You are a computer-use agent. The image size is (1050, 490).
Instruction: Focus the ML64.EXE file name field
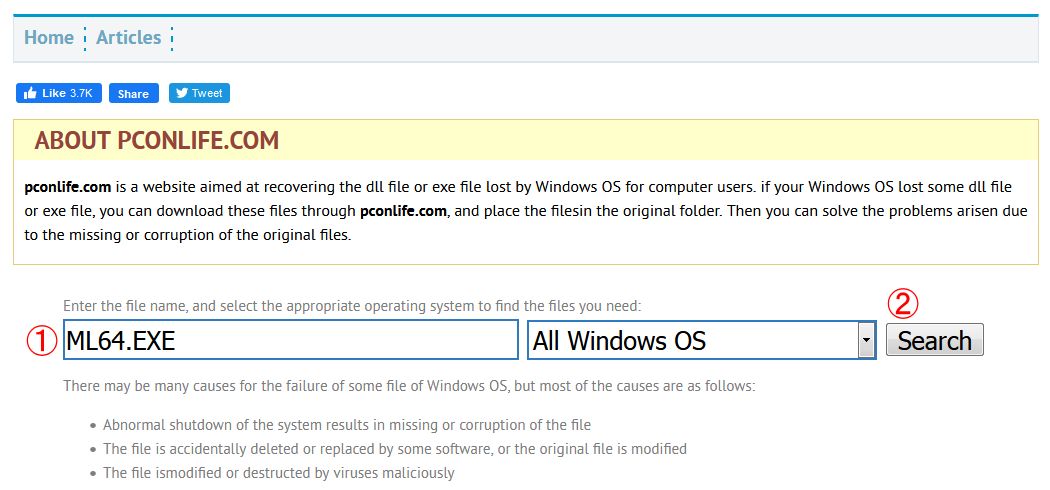tap(290, 341)
